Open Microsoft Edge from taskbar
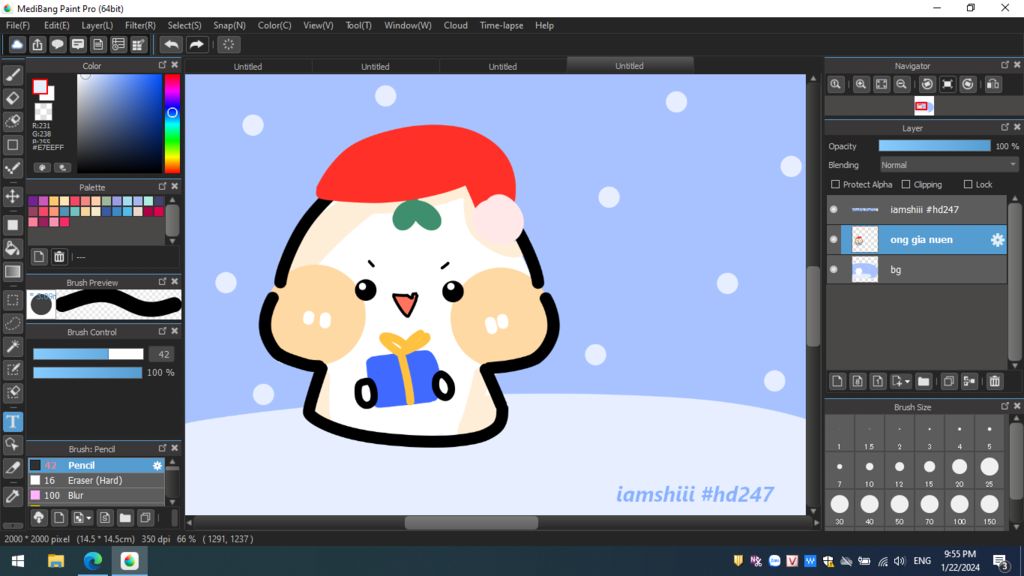The height and width of the screenshot is (576, 1024). click(93, 560)
